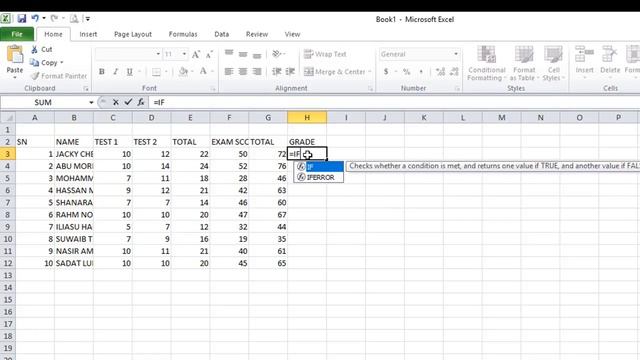Click the Select All corner button
Screen dimensions: 640x360
8,118
